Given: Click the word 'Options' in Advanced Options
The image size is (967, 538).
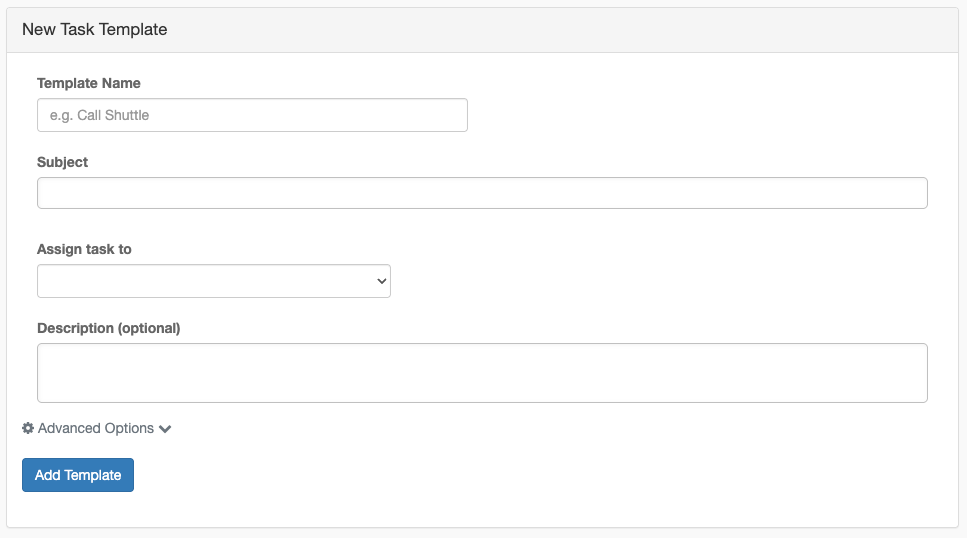Looking at the screenshot, I should [x=129, y=428].
